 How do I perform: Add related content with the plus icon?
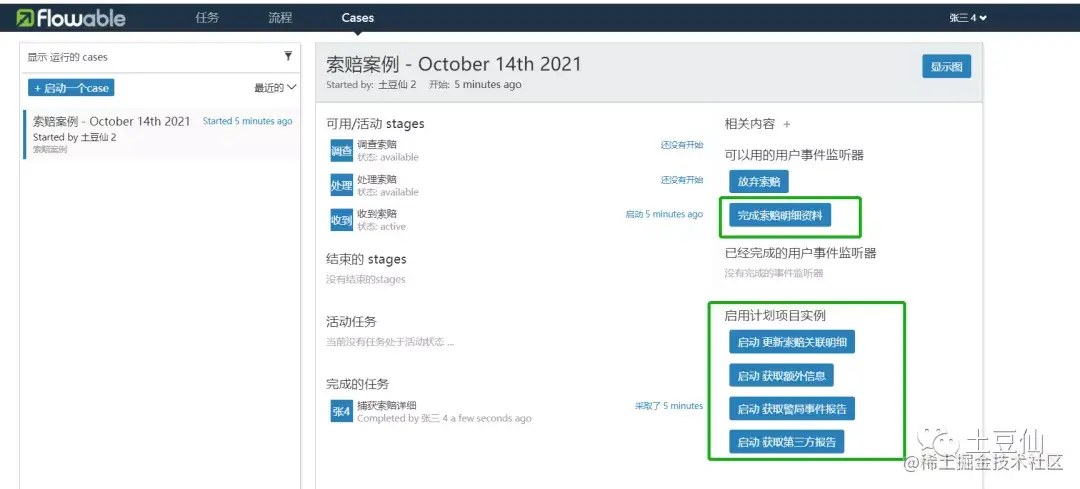(x=787, y=125)
